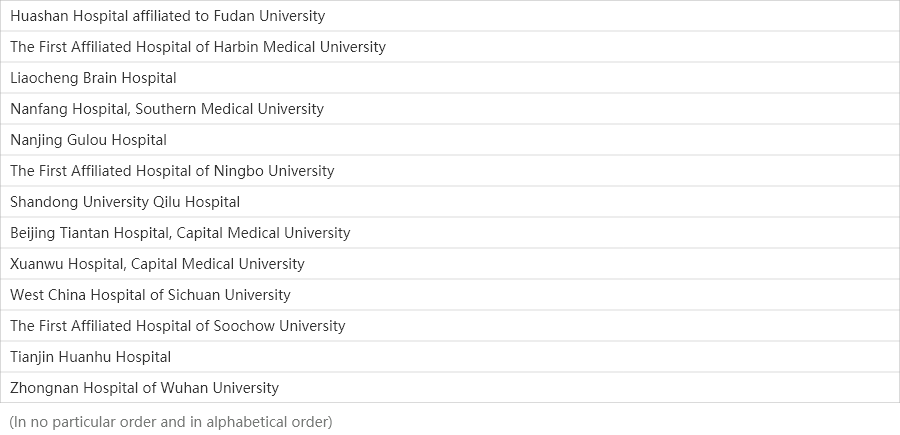
Task: Click Shandong University Qilu Hospital entry
Action: click(125, 202)
